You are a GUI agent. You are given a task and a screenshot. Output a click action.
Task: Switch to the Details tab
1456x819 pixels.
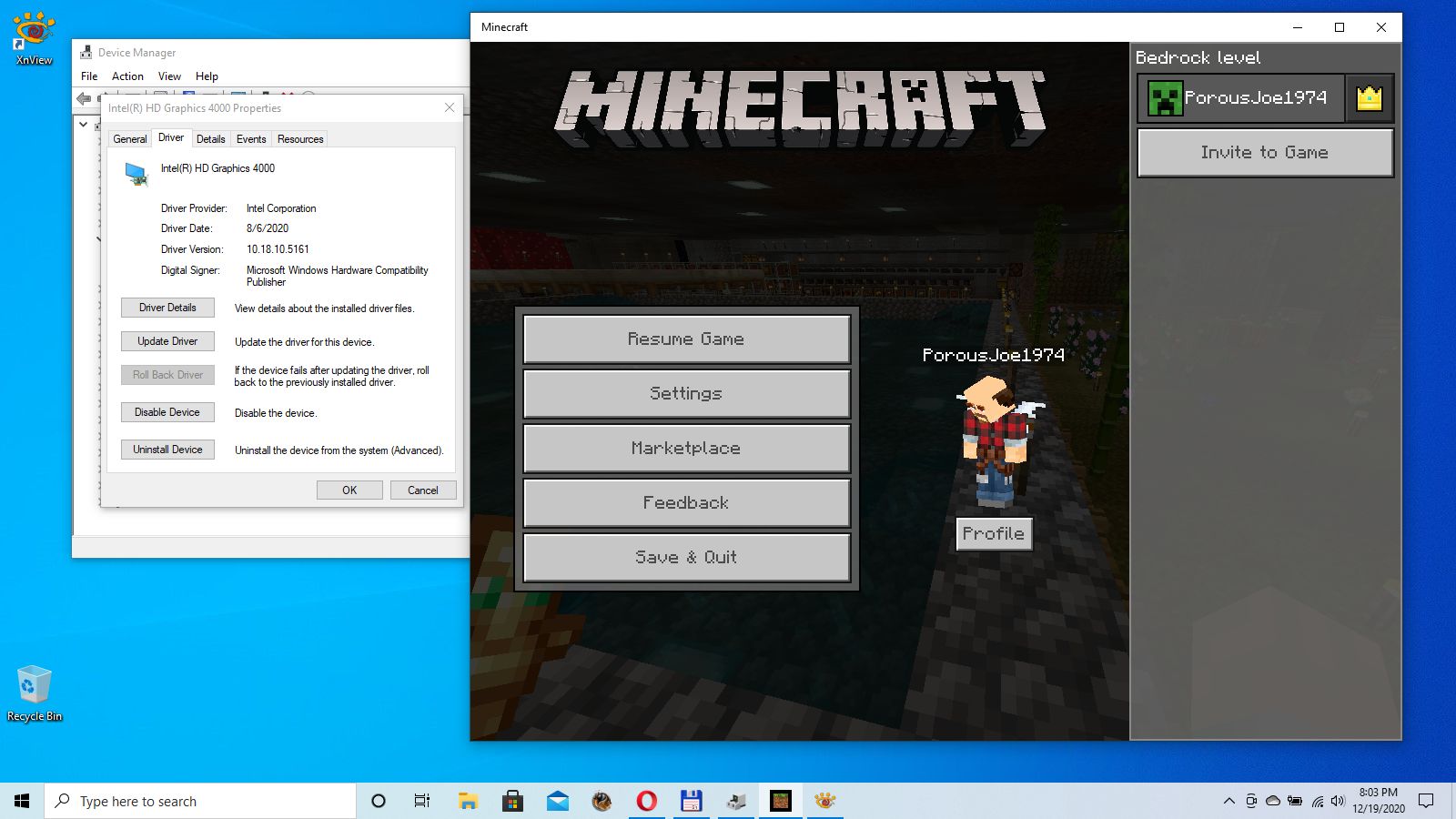point(210,139)
